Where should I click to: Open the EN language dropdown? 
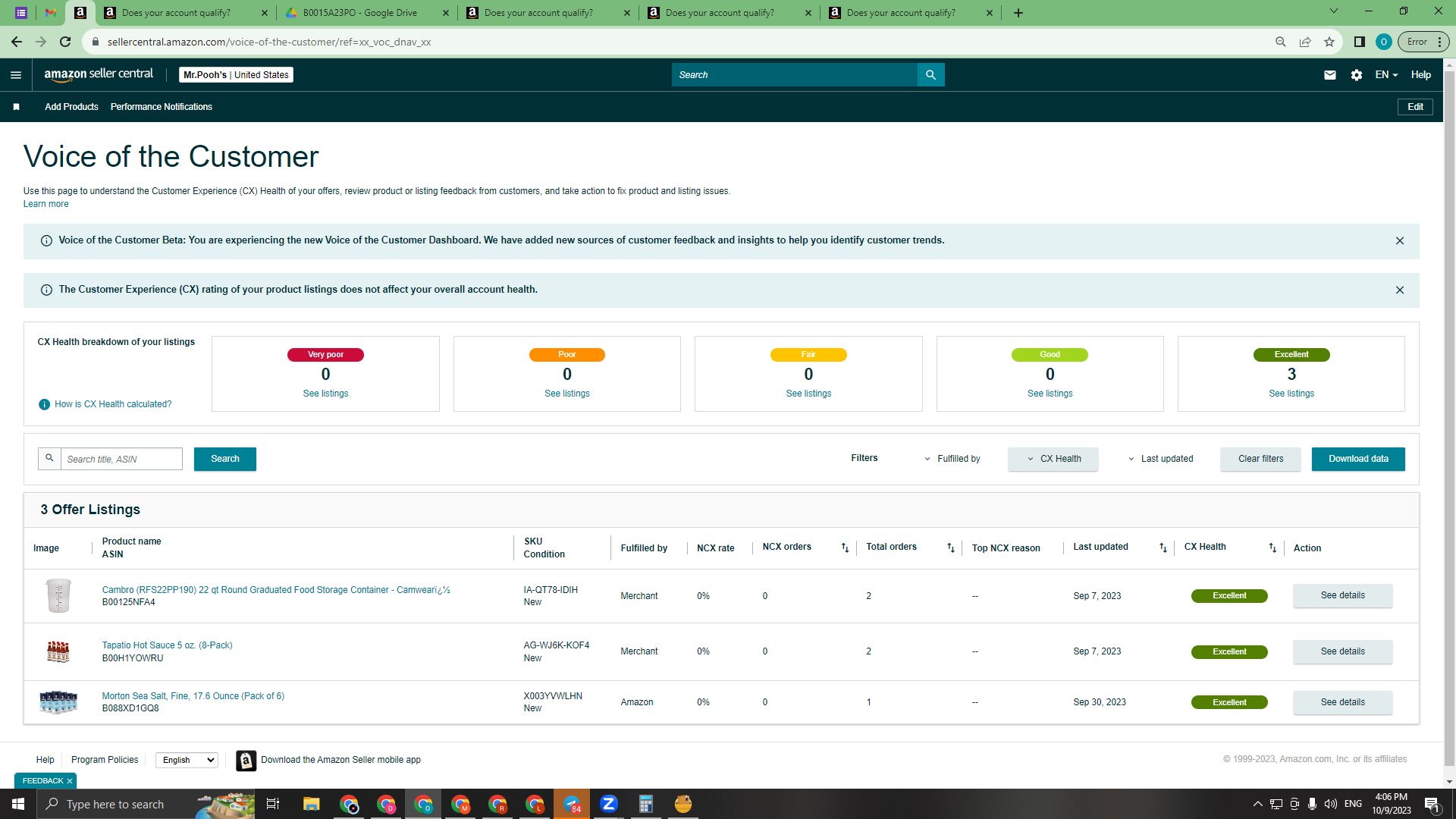click(1386, 75)
